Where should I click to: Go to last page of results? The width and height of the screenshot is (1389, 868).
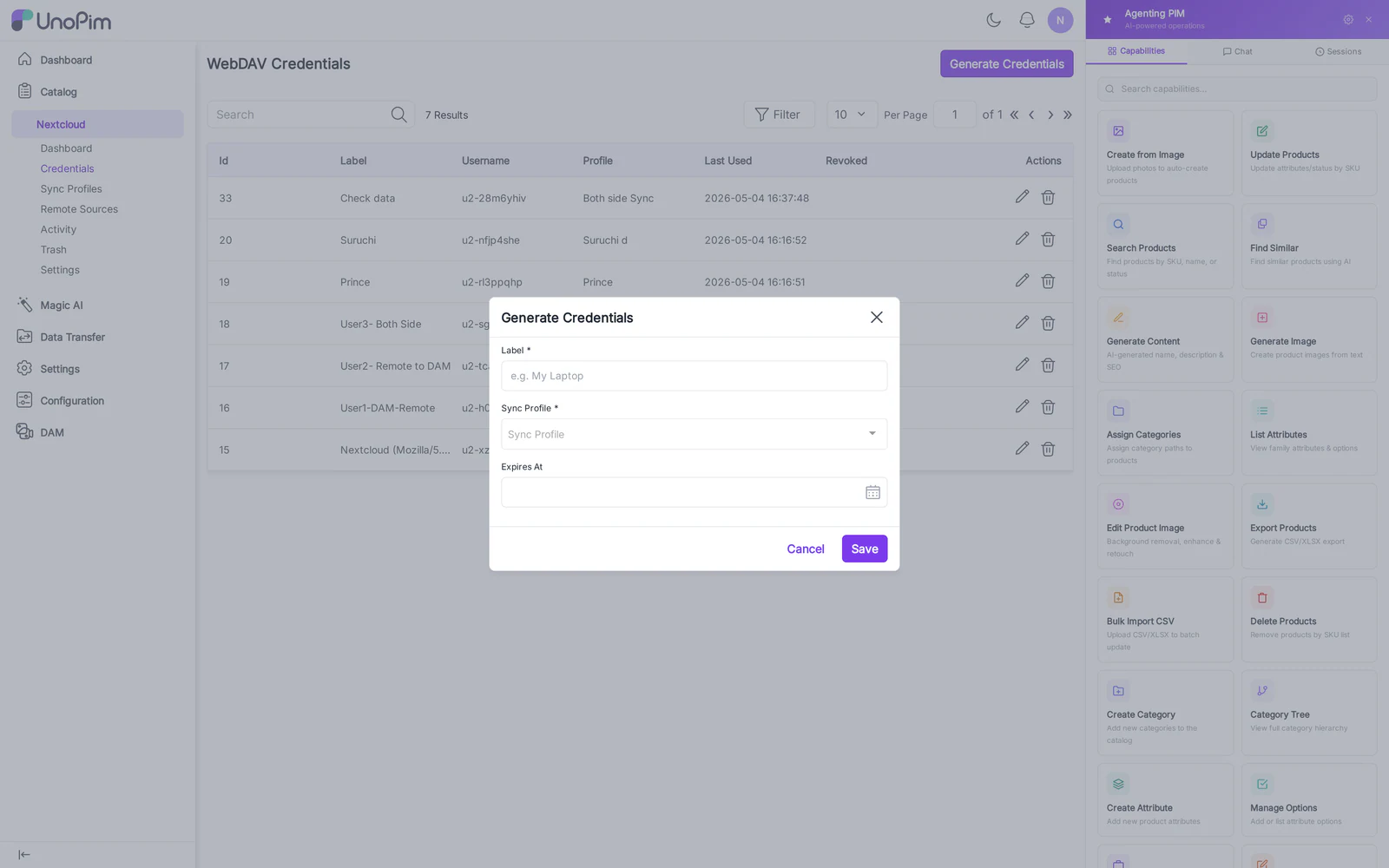(1068, 115)
